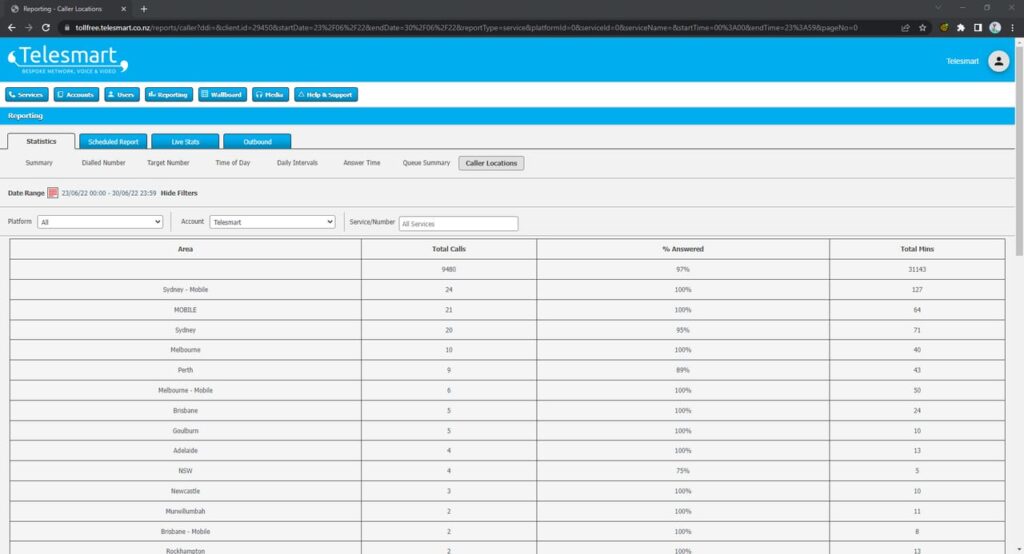Click the Telesmart logo

coord(68,59)
